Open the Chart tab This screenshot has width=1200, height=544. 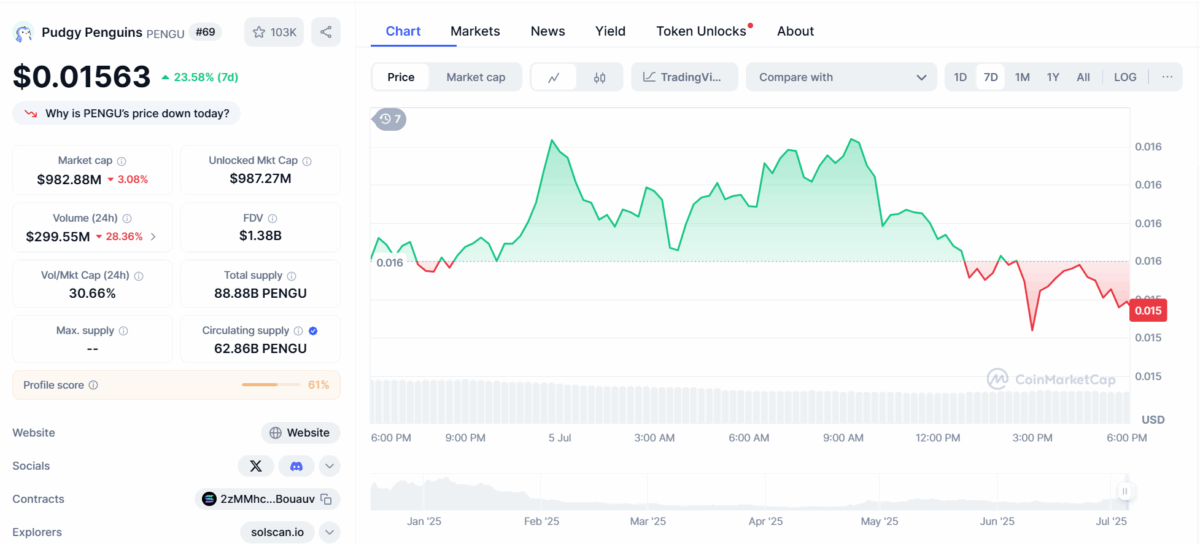[x=403, y=31]
